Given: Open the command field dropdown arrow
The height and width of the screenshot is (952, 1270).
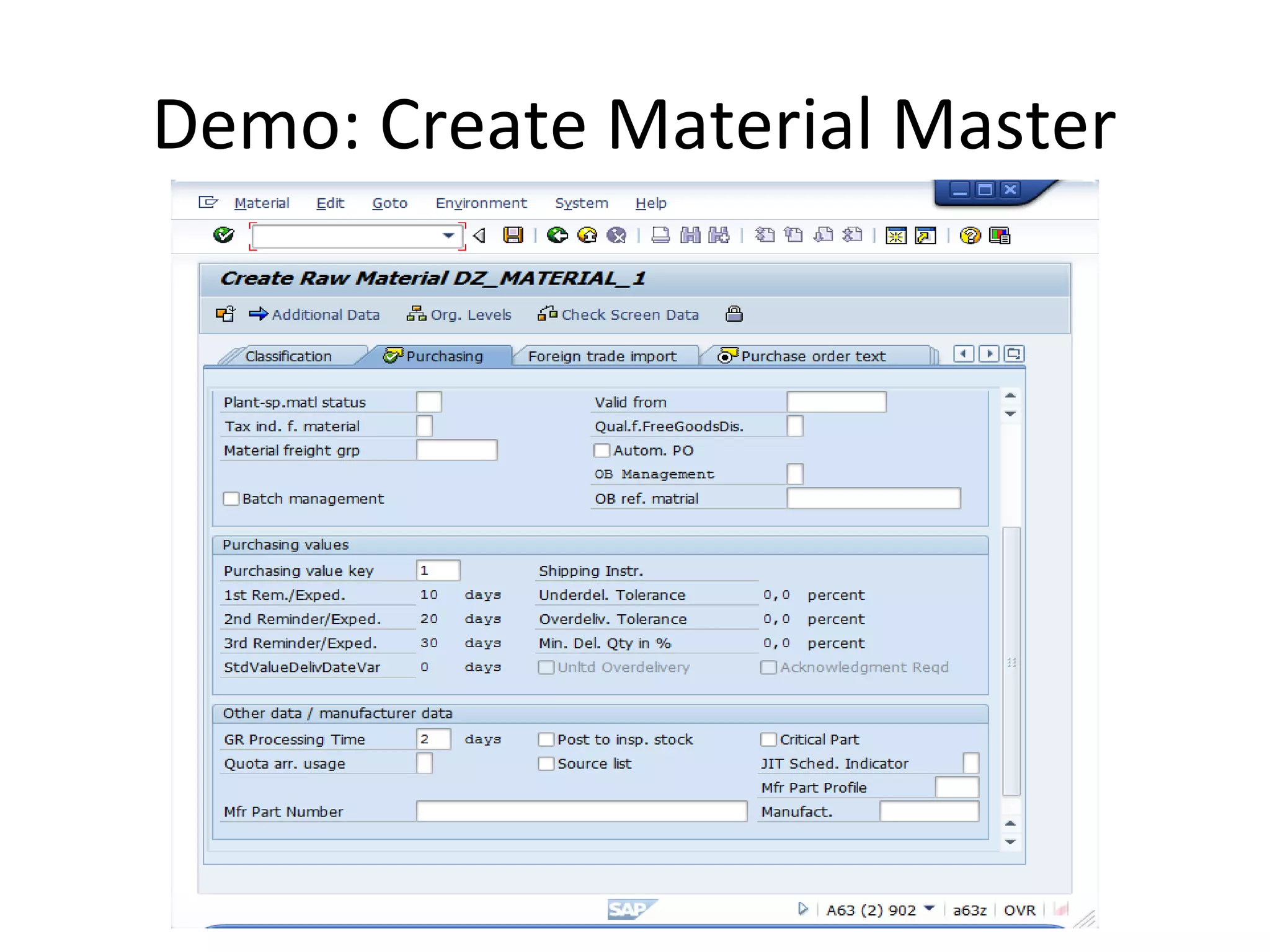Looking at the screenshot, I should pyautogui.click(x=448, y=236).
